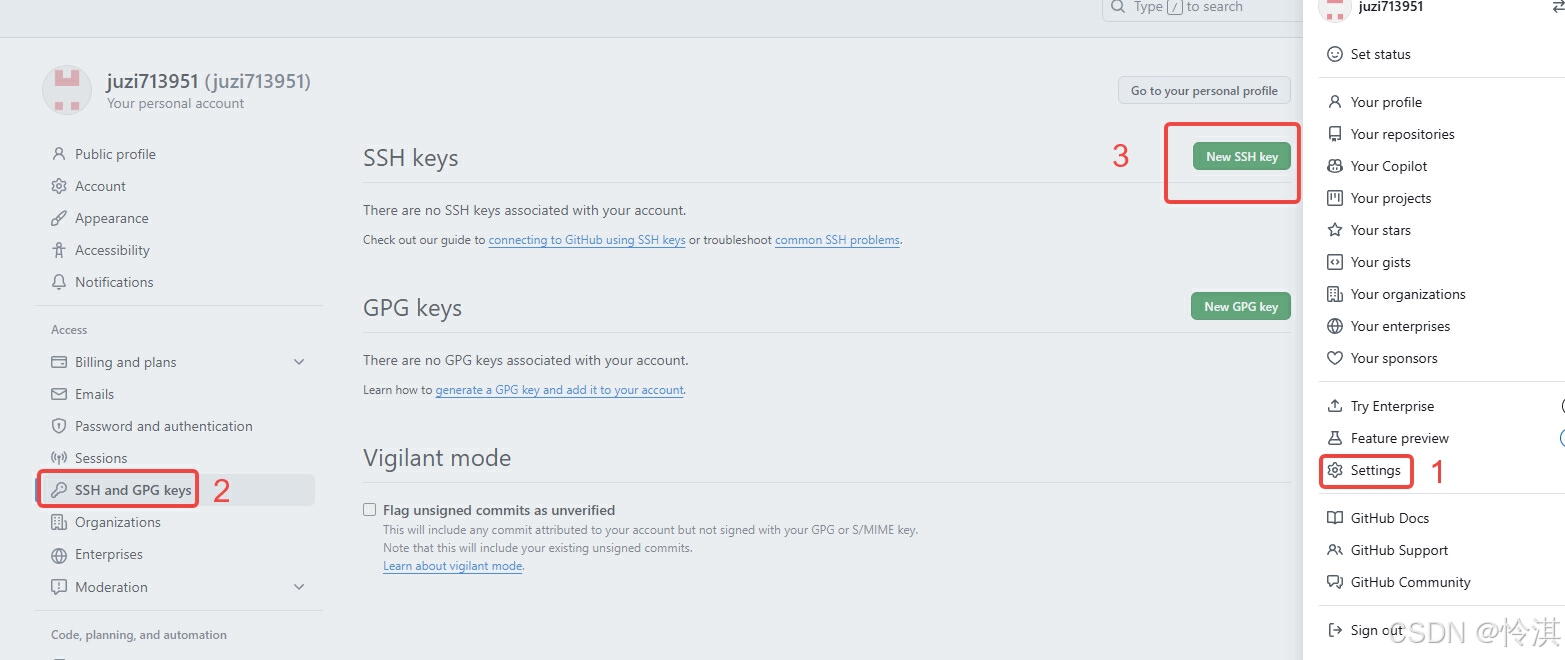Open the connecting to GitHub using SSH keys link
1565x660 pixels.
(587, 240)
